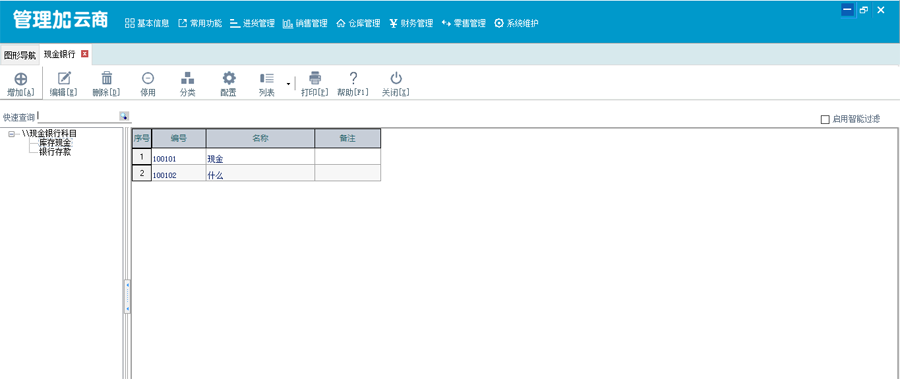Viewport: 900px width, 379px height.
Task: Click the 停用 disable icon
Action: 148,78
